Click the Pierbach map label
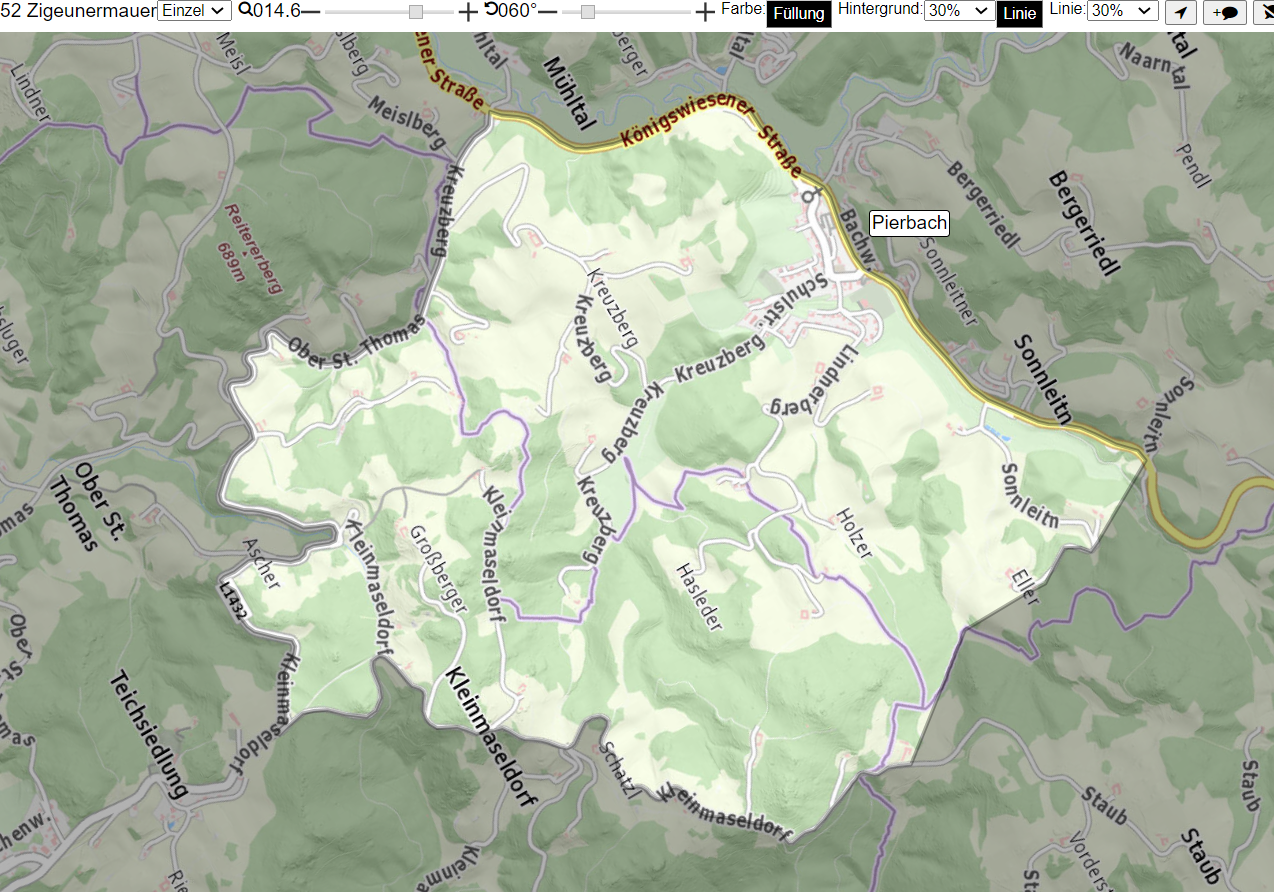 pos(909,223)
